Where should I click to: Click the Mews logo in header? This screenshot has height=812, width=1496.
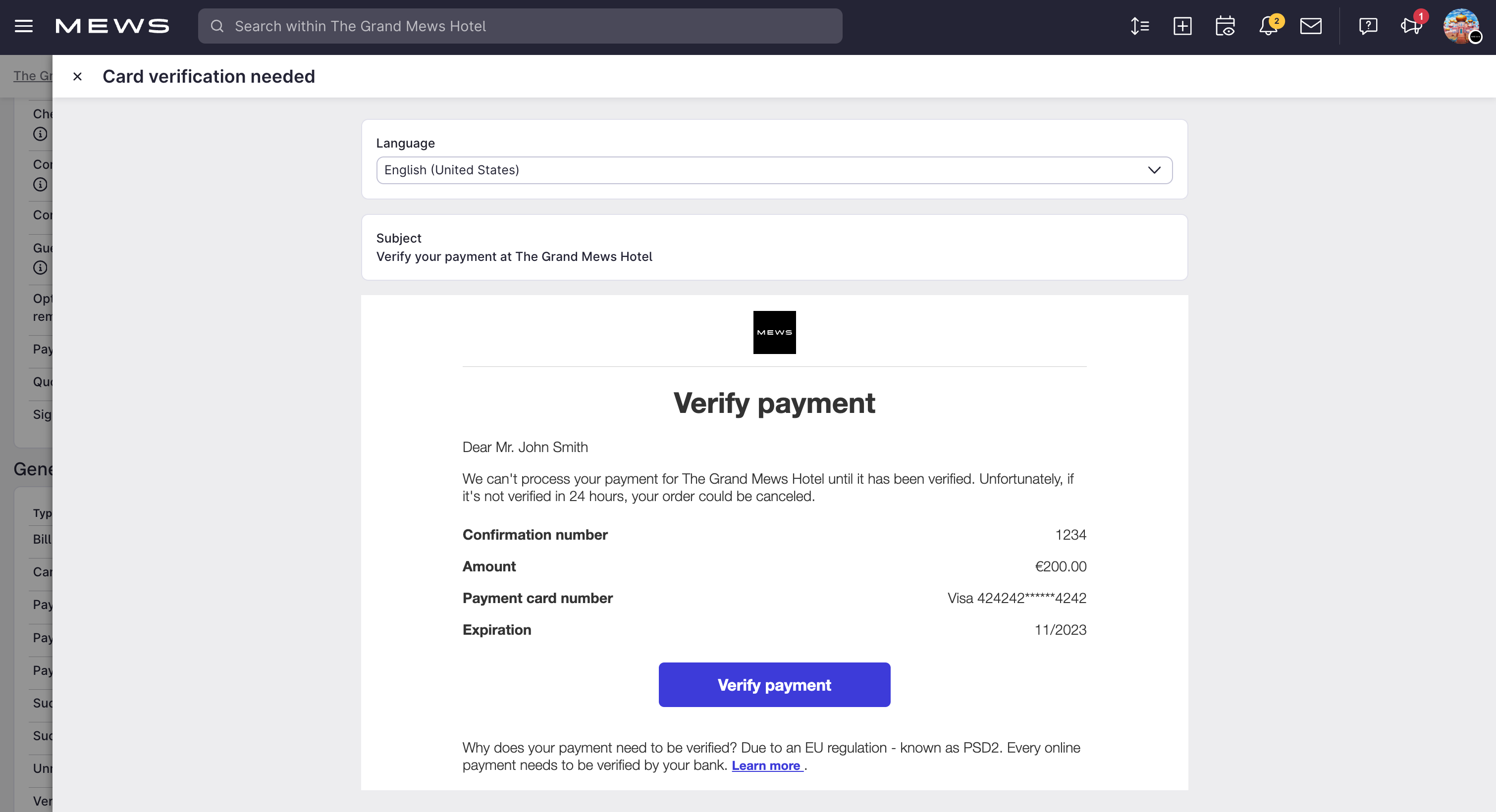[x=112, y=26]
